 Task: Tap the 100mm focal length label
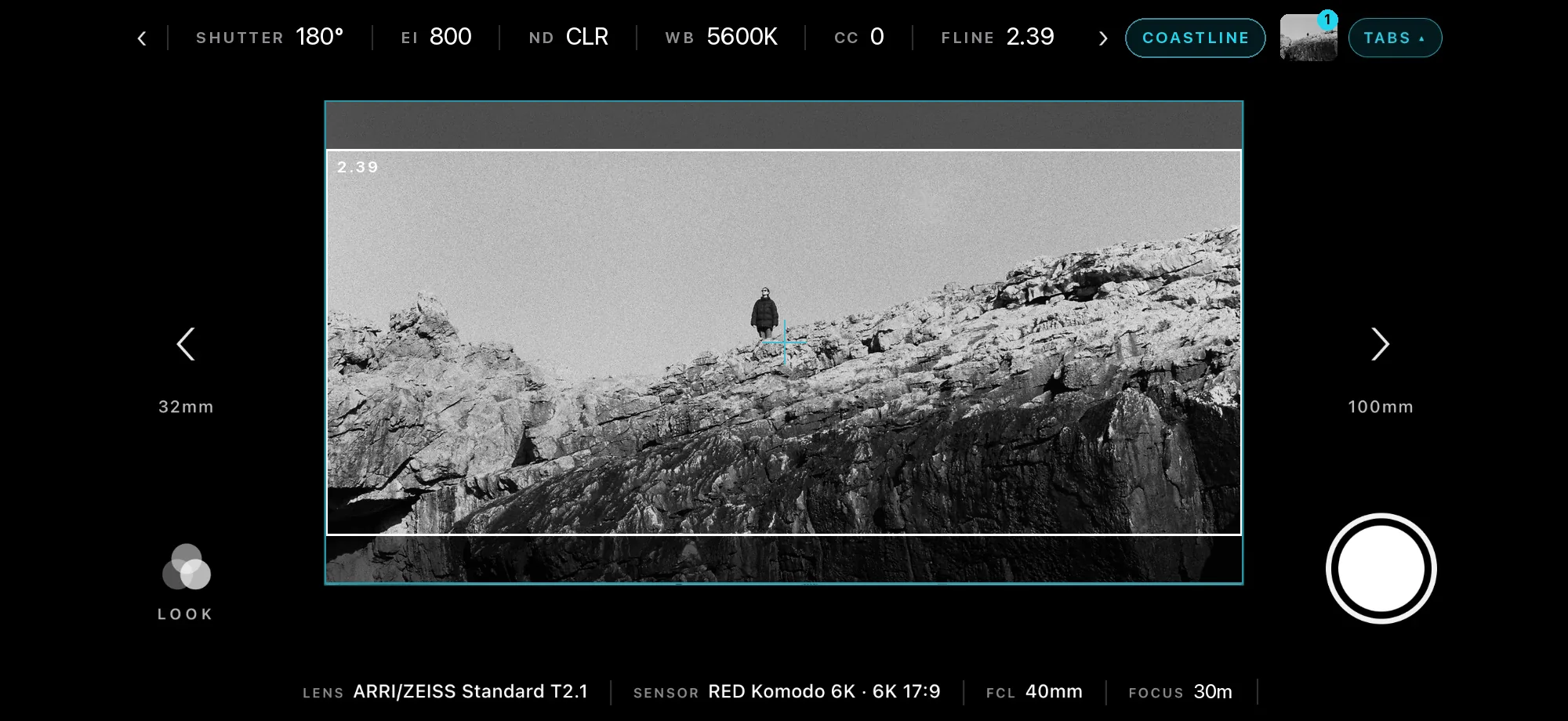(1381, 407)
